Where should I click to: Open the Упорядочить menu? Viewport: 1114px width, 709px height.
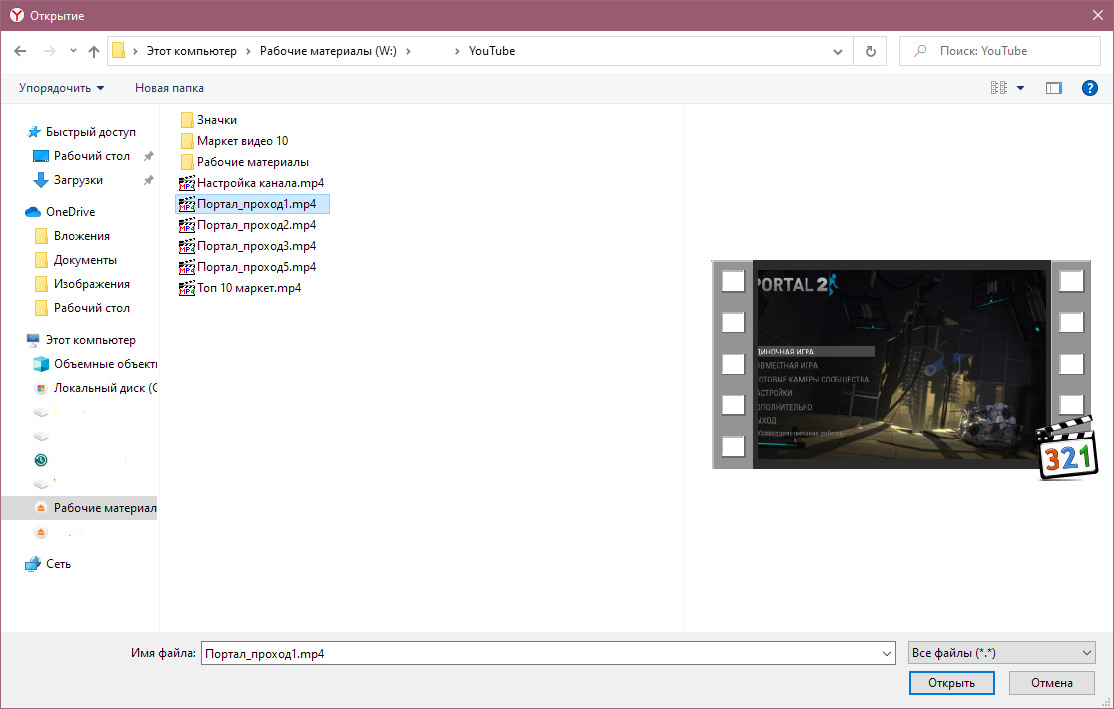pos(61,88)
